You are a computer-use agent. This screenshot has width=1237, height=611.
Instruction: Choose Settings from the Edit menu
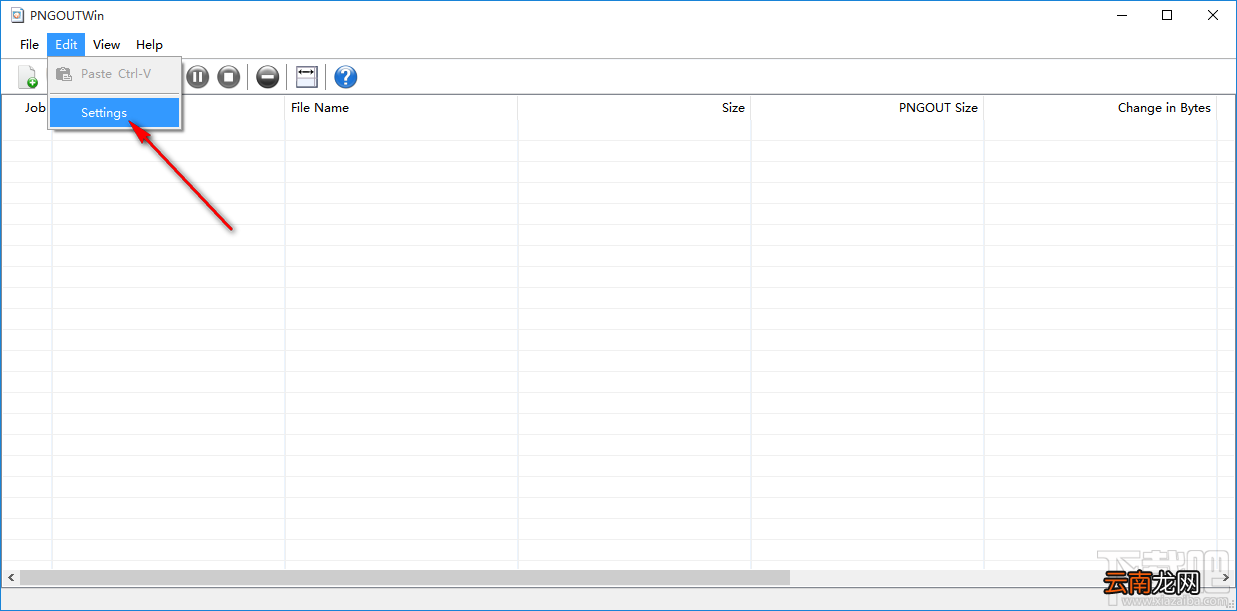(114, 113)
